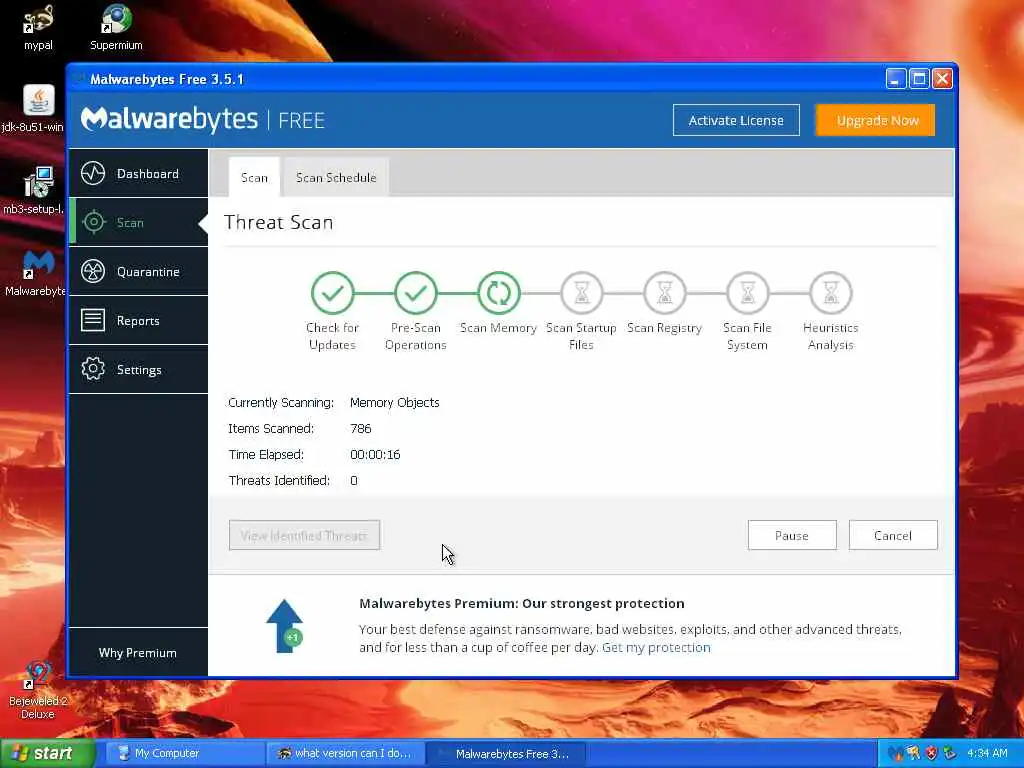This screenshot has height=768, width=1024.
Task: Click the Pre-Scan Operations checkmark step
Action: click(x=415, y=293)
